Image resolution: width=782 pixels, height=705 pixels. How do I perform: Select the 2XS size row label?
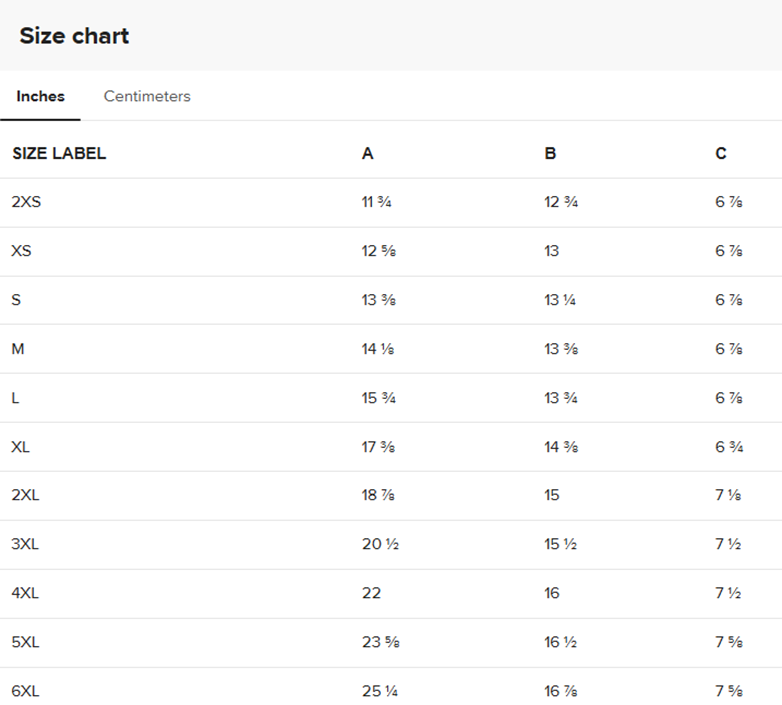[26, 202]
